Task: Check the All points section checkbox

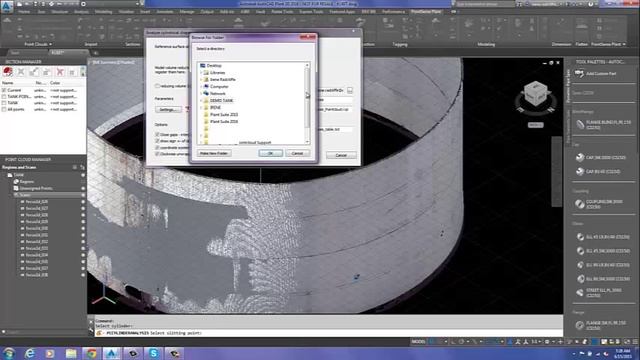Action: 4,109
